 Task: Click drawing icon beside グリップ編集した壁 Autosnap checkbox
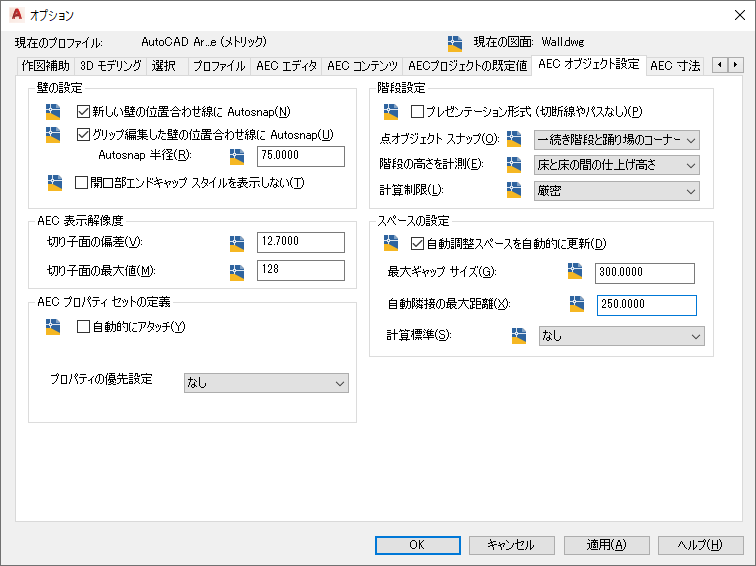(x=53, y=135)
